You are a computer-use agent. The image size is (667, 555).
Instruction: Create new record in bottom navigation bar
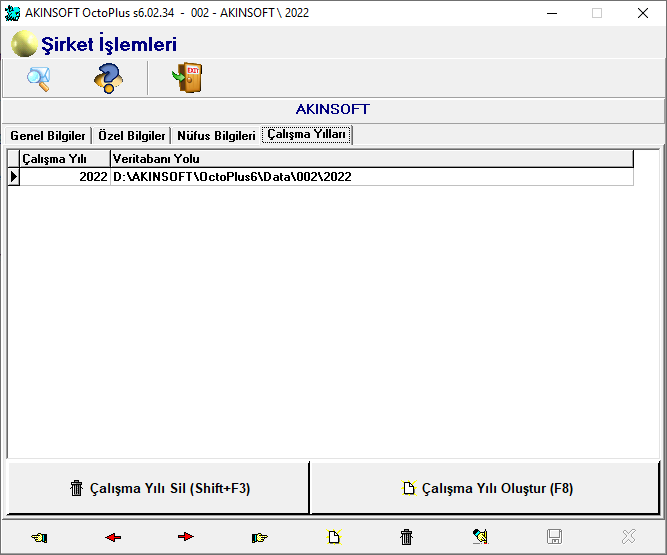[x=334, y=537]
